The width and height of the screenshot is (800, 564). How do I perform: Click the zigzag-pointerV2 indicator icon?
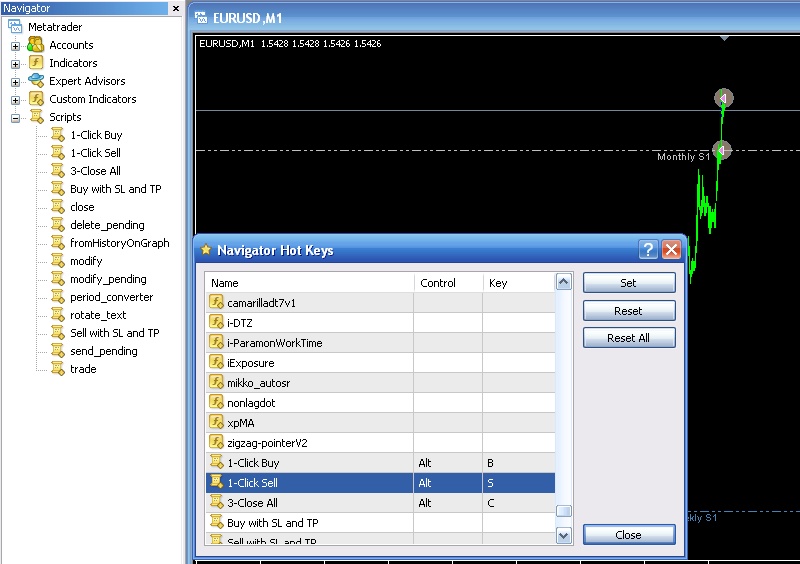pos(216,442)
